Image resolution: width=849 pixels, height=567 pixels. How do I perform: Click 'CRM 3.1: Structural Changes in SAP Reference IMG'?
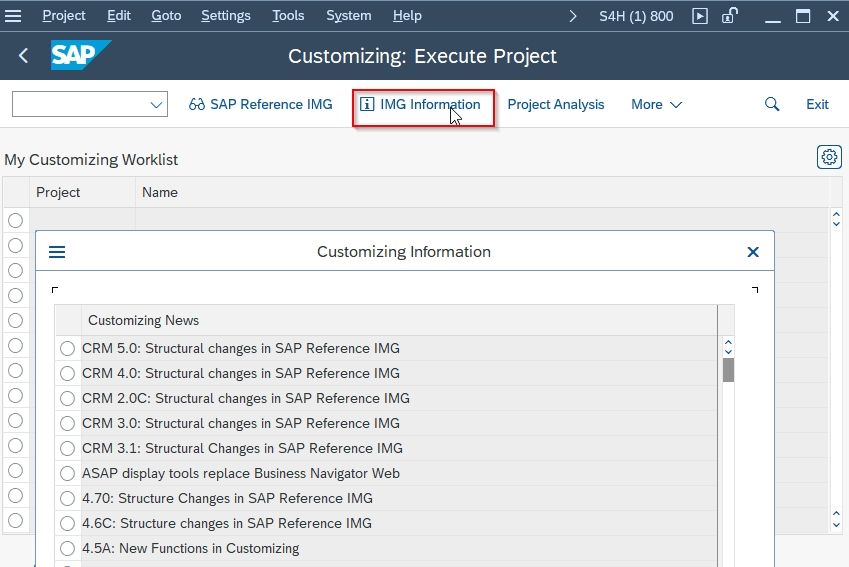243,448
